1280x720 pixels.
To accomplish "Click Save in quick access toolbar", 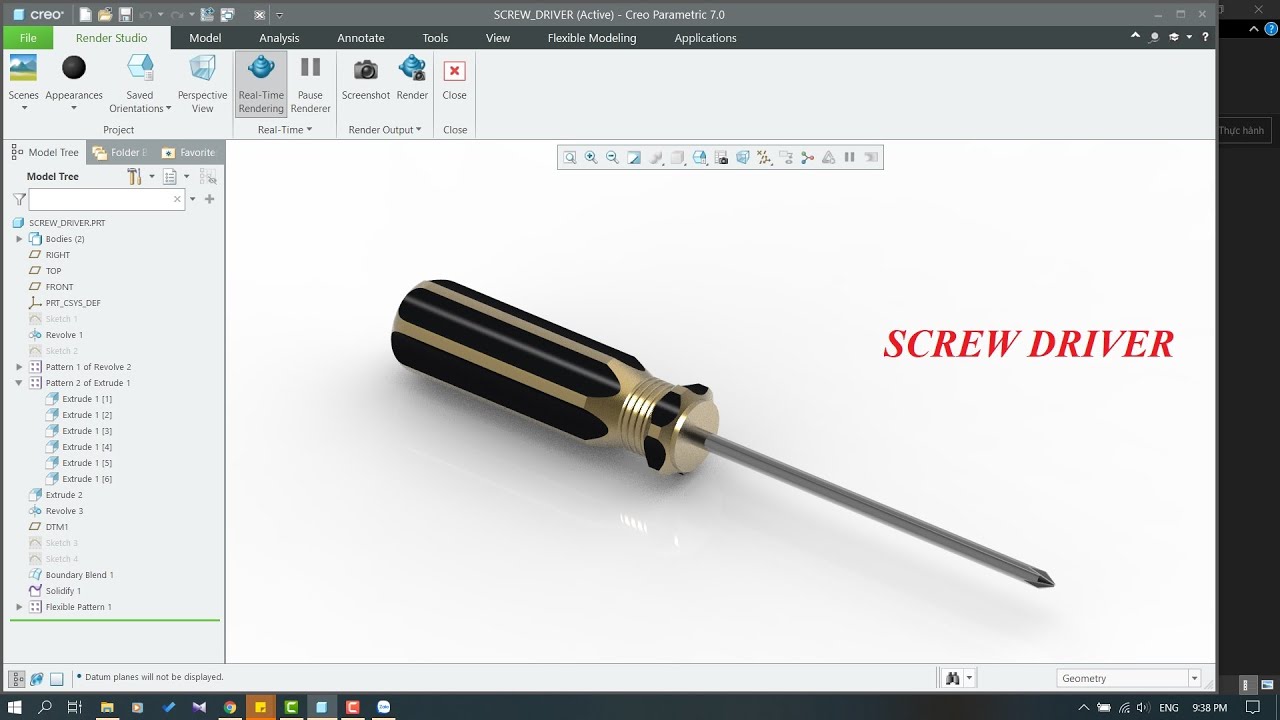I will pos(125,15).
